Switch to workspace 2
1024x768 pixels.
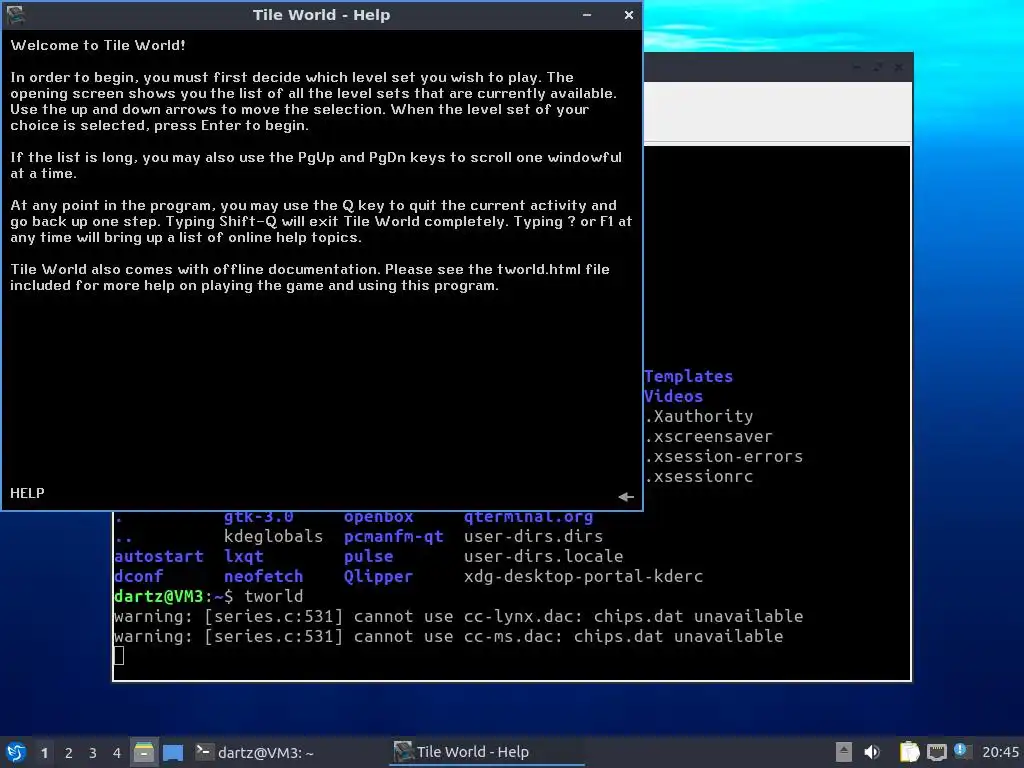[69, 753]
